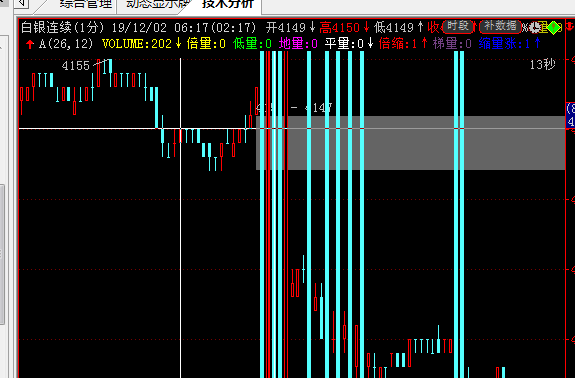The height and width of the screenshot is (378, 575).
Task: Click the green 低量:0 readout
Action: pyautogui.click(x=252, y=44)
